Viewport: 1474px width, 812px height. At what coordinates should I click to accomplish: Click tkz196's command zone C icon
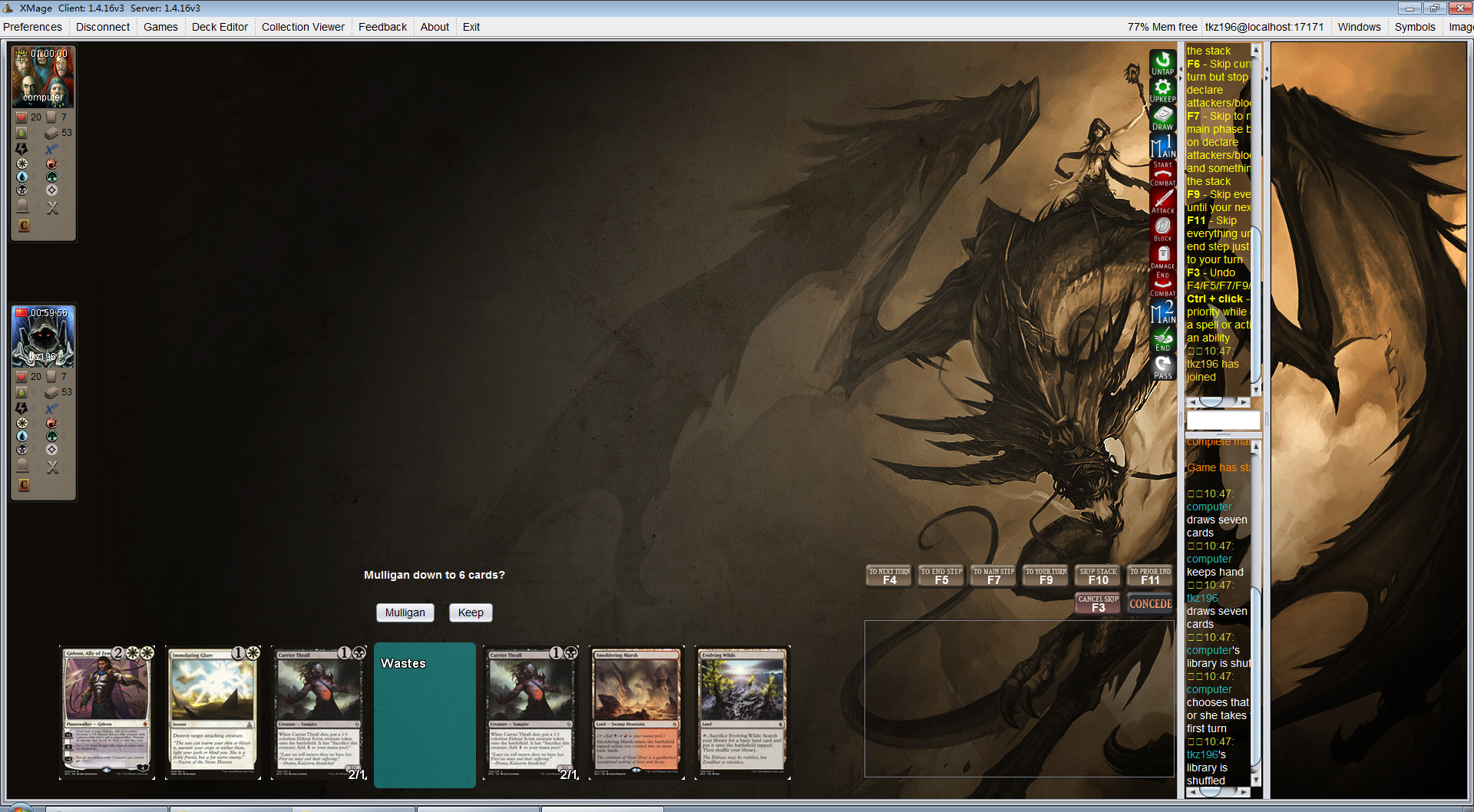point(24,485)
